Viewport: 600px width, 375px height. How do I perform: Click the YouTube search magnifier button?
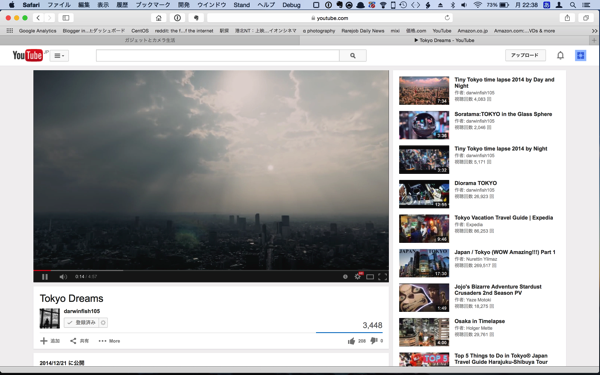(x=353, y=55)
